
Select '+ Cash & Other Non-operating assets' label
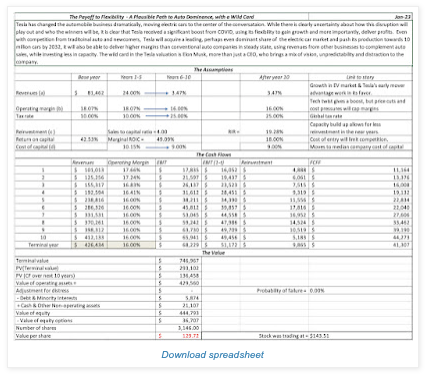[x=58, y=306]
